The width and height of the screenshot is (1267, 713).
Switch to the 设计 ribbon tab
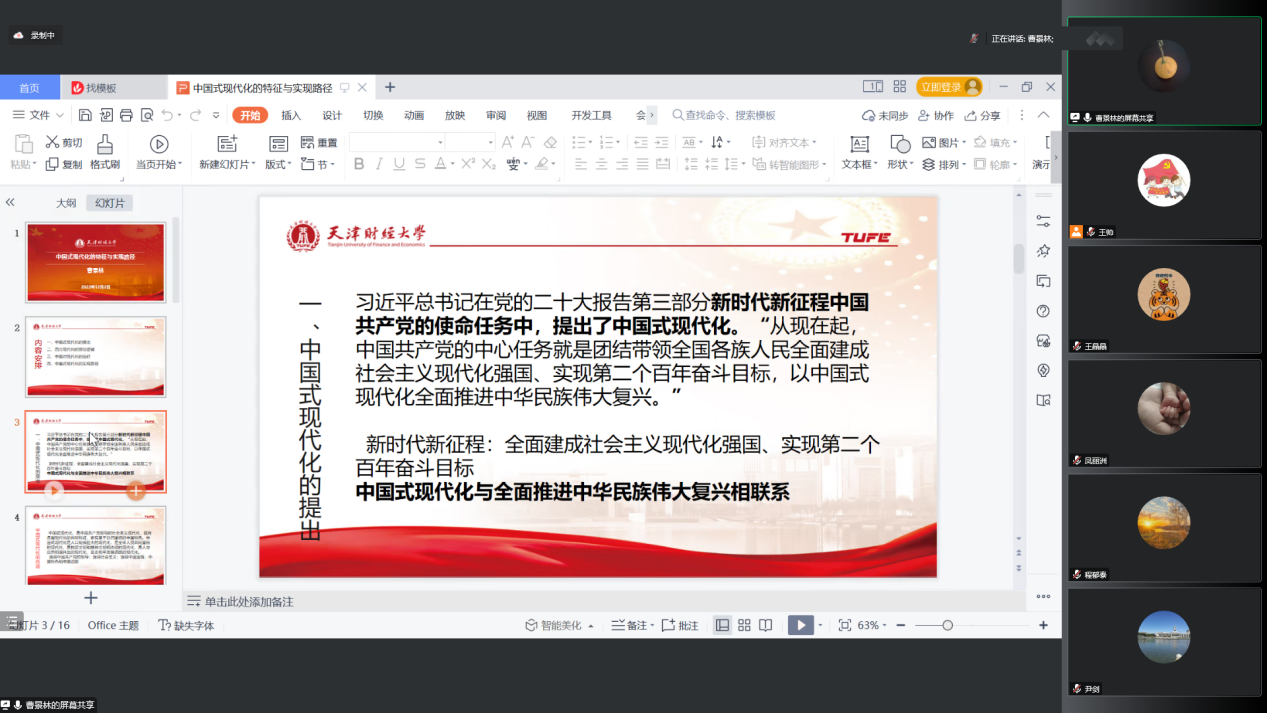[332, 115]
